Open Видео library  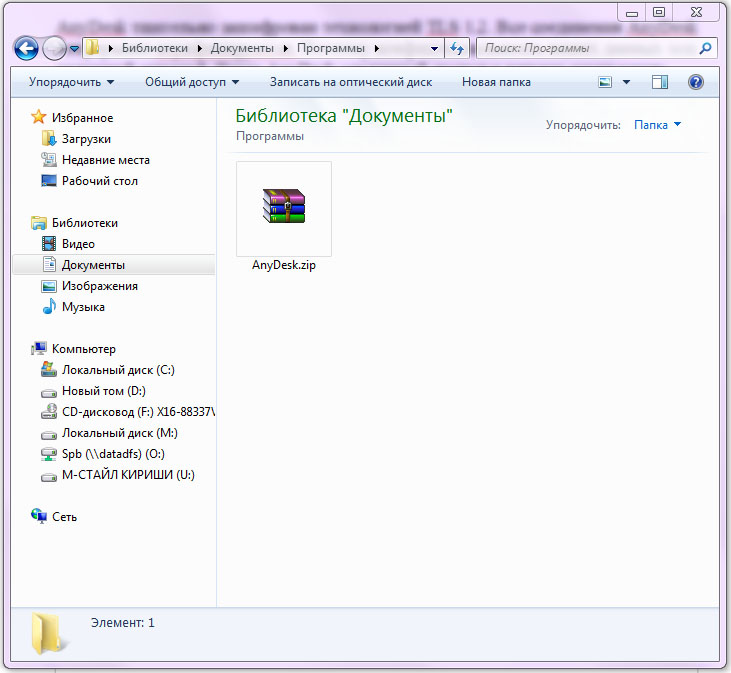[78, 244]
